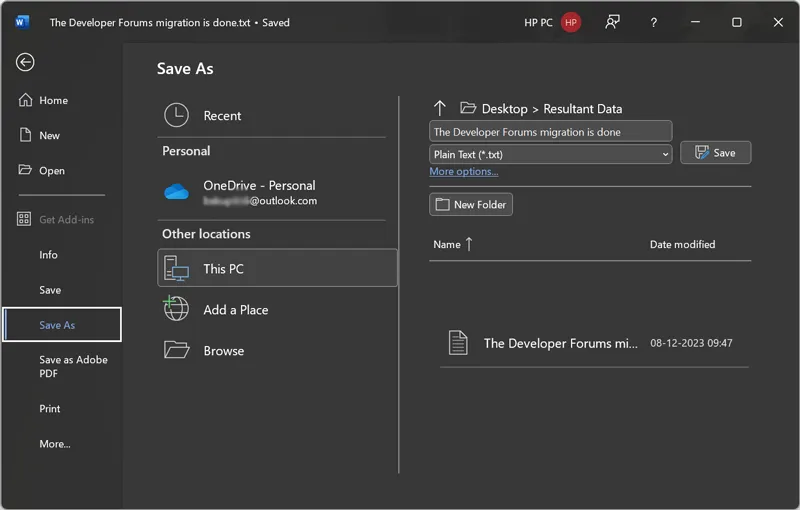Sort files by Date modified column

(682, 244)
